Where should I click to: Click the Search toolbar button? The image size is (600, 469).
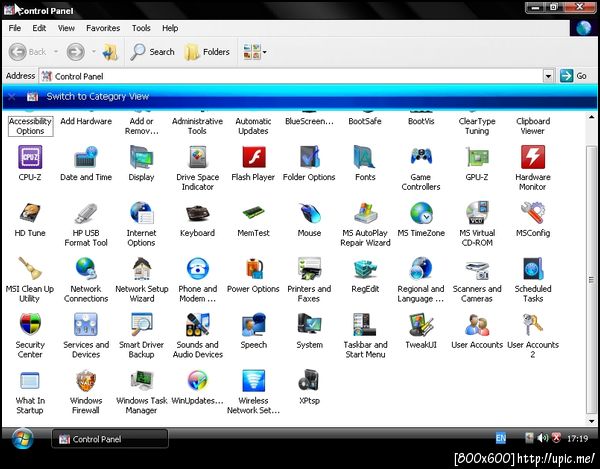click(x=152, y=52)
